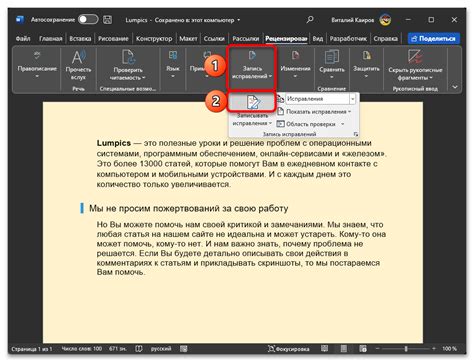Click the 100 % zoom level
The width and height of the screenshot is (474, 362).
(x=449, y=349)
